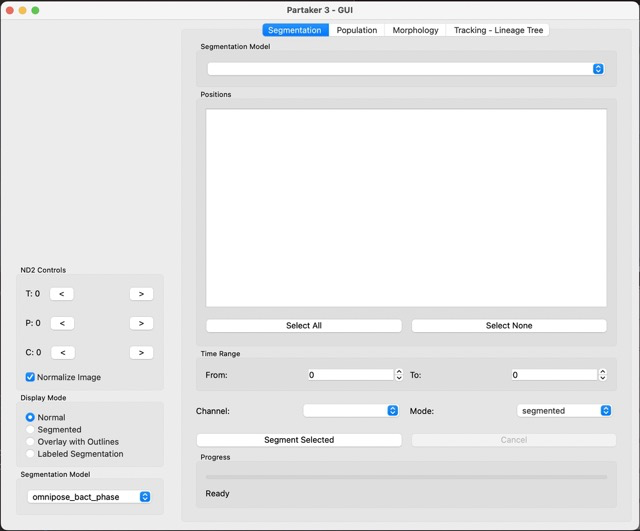The width and height of the screenshot is (640, 531).
Task: Click the Select All button
Action: point(303,325)
